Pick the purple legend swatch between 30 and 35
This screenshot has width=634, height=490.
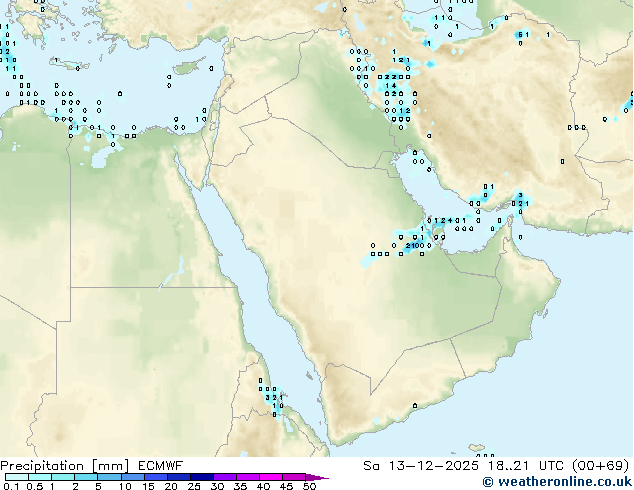[x=225, y=477]
